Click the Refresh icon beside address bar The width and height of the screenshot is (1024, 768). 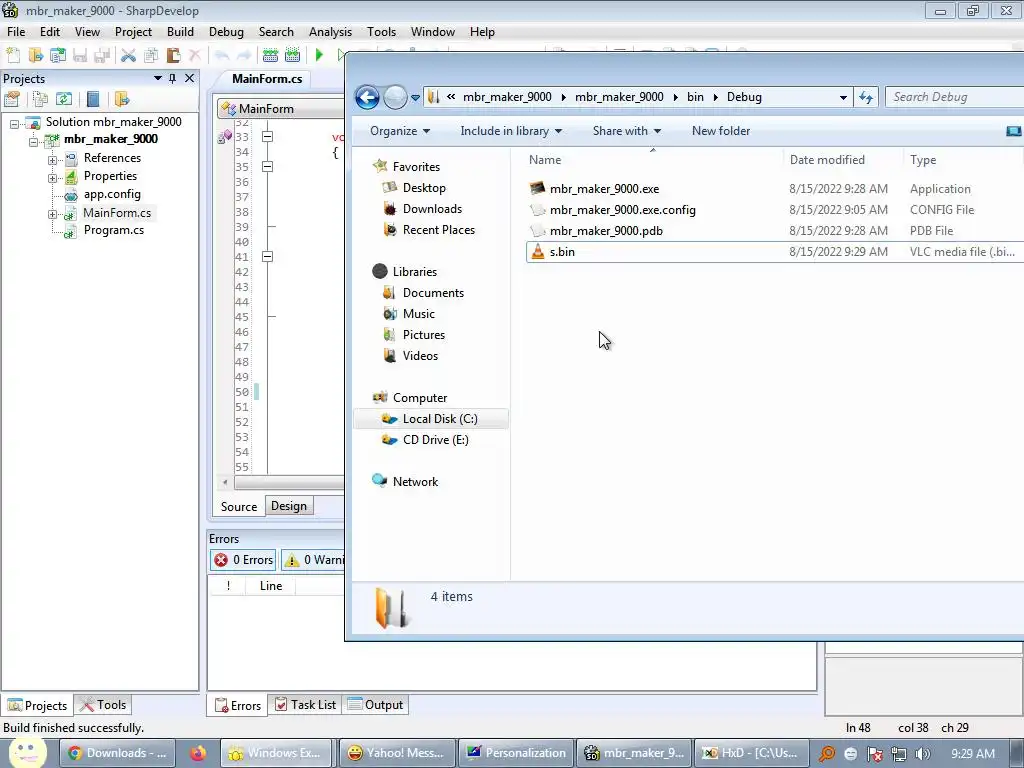pos(866,97)
